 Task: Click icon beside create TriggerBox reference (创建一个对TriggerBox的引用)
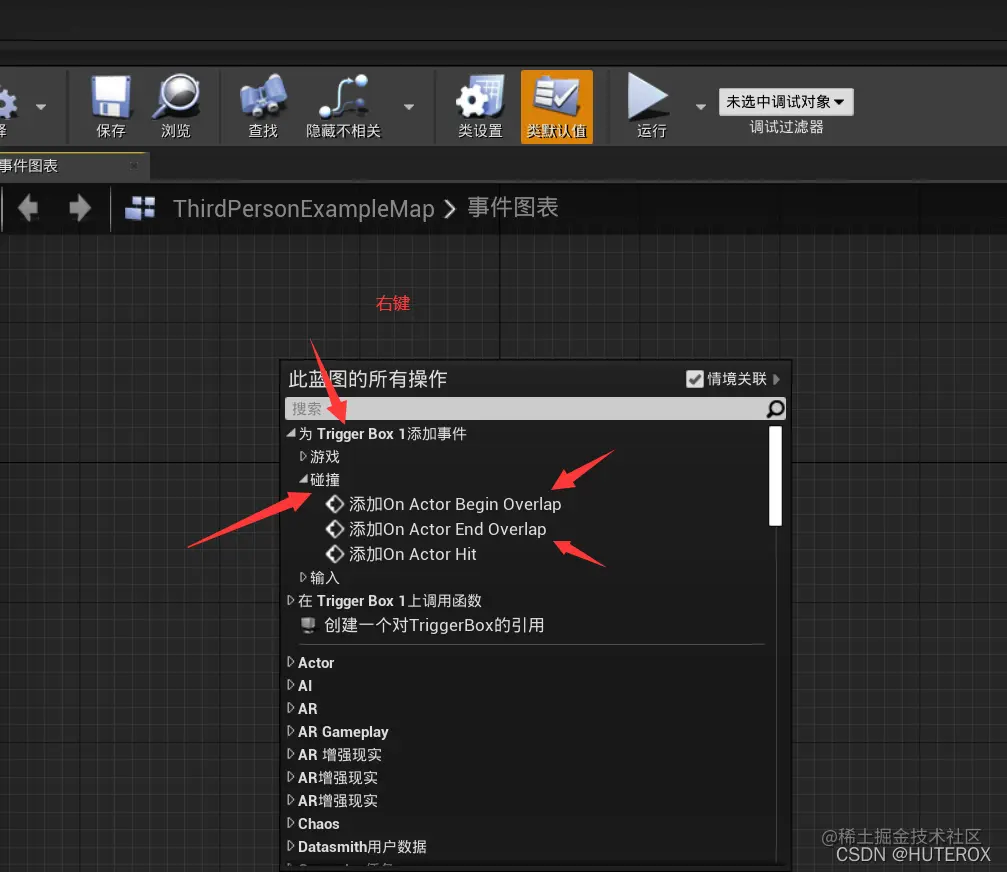(x=308, y=625)
